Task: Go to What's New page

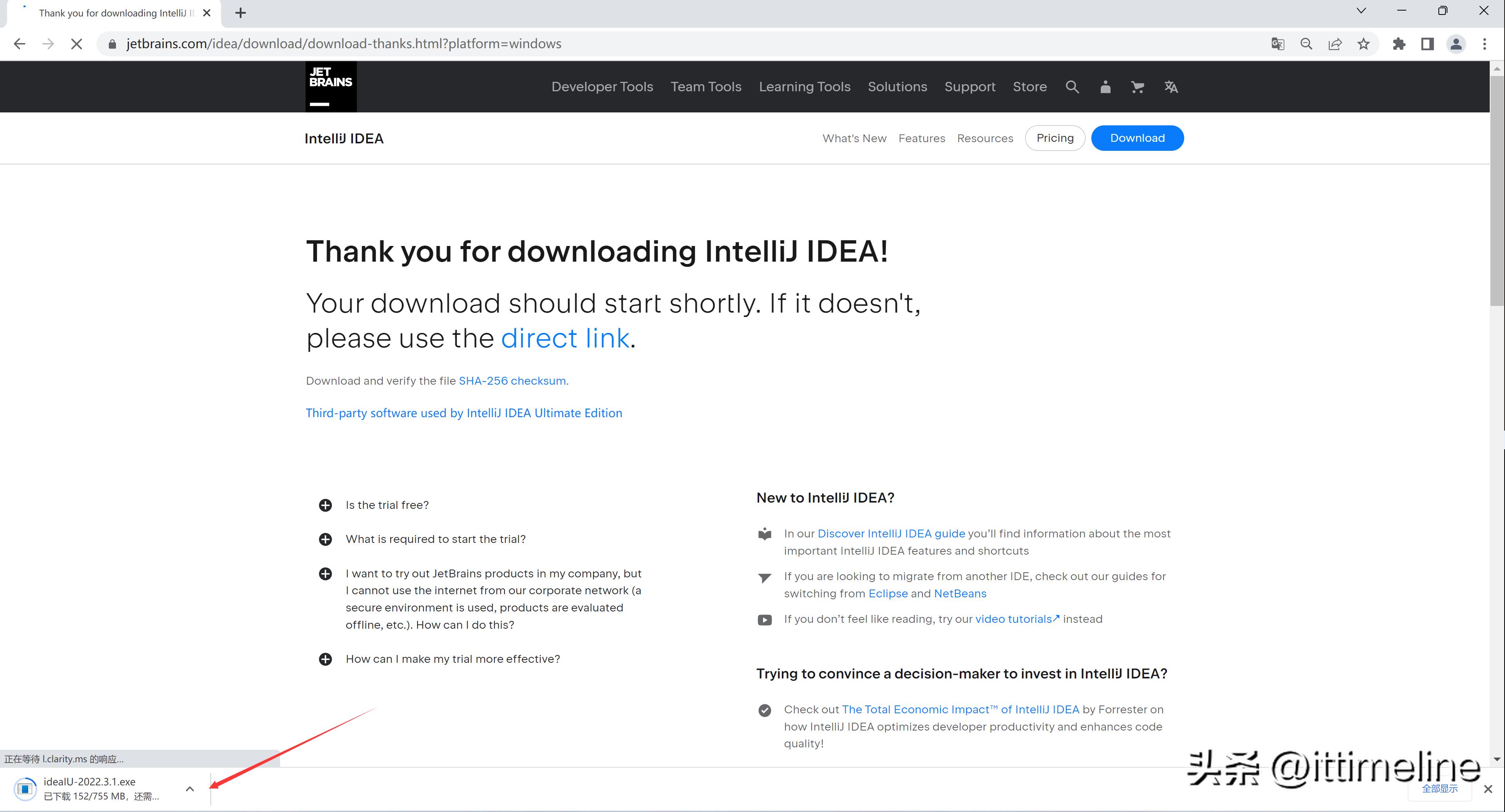Action: 854,138
